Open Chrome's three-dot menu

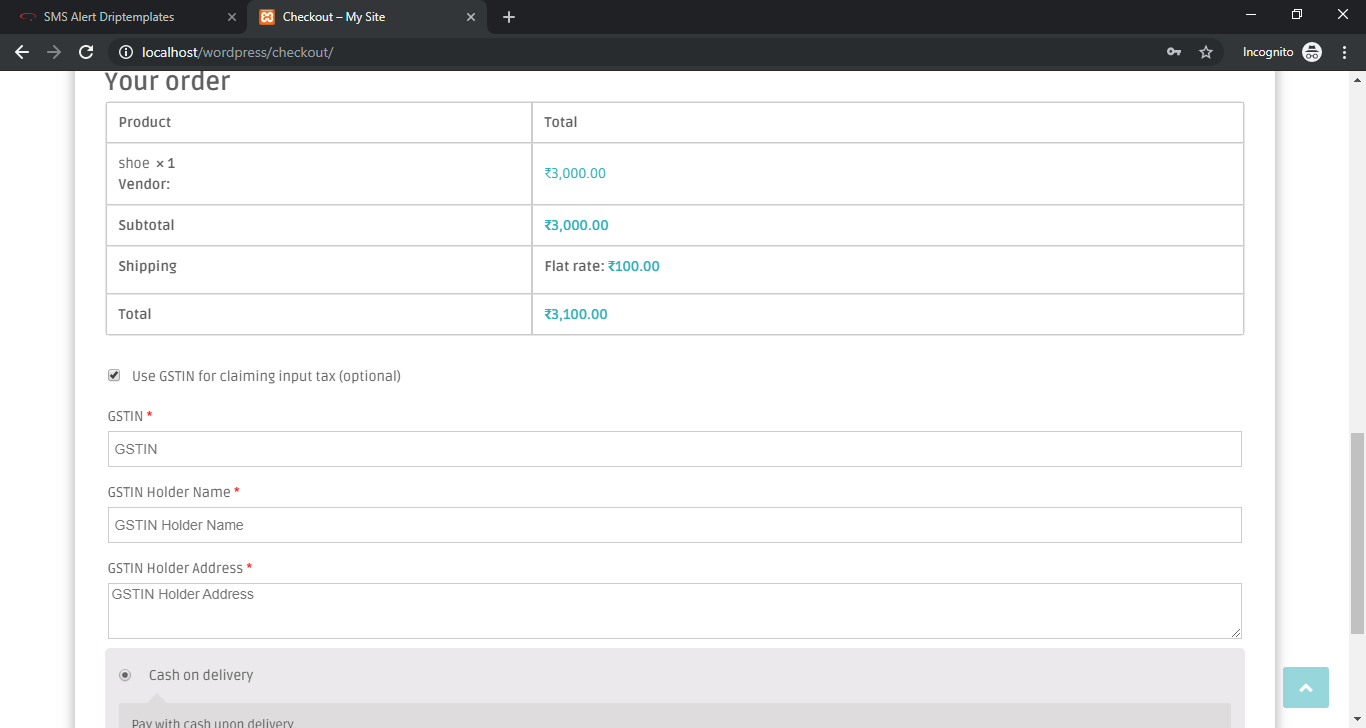pyautogui.click(x=1345, y=52)
